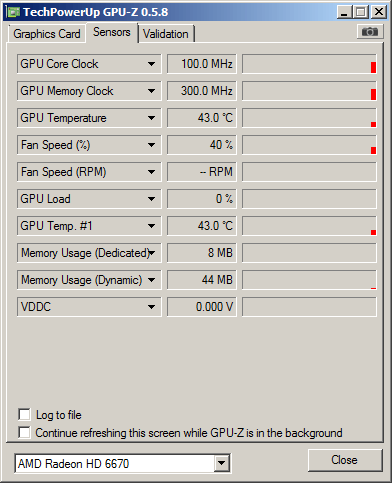This screenshot has width=392, height=483.
Task: Open the AMD Radeon HD 6670 selector
Action: tap(123, 463)
